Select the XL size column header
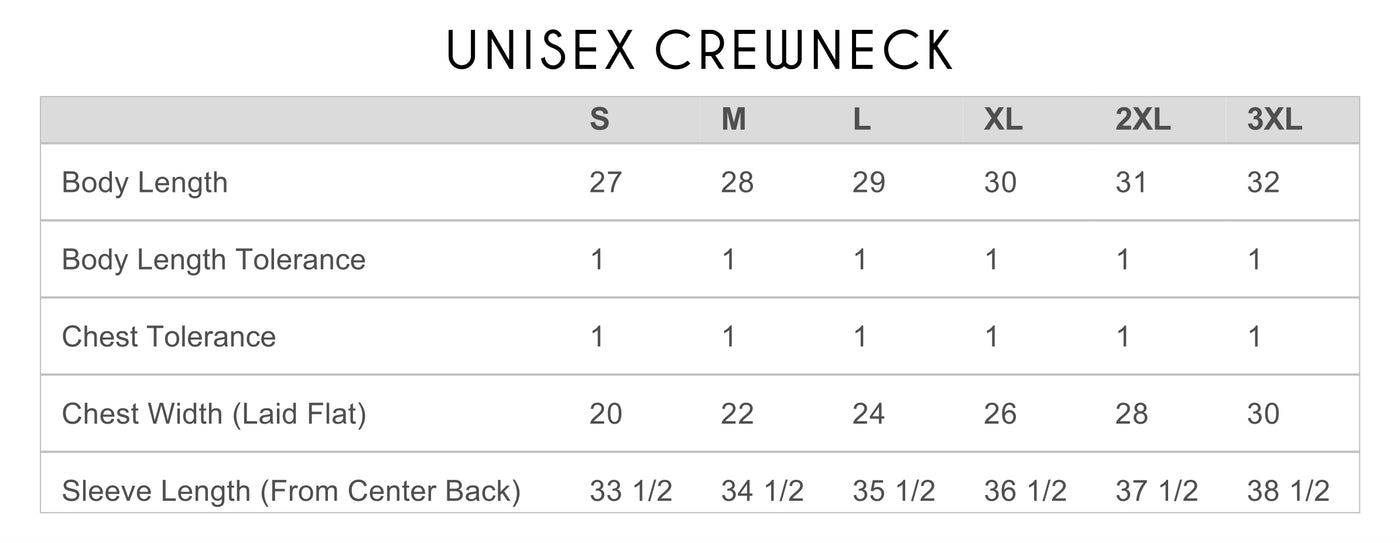The image size is (1400, 543). (1003, 120)
